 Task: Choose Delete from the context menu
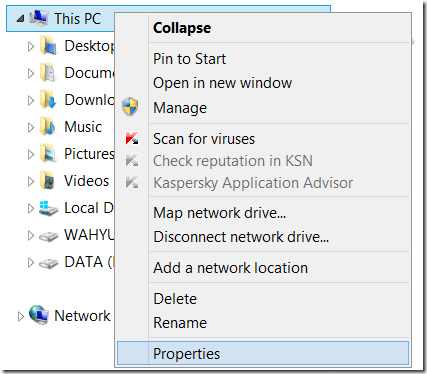(263, 299)
